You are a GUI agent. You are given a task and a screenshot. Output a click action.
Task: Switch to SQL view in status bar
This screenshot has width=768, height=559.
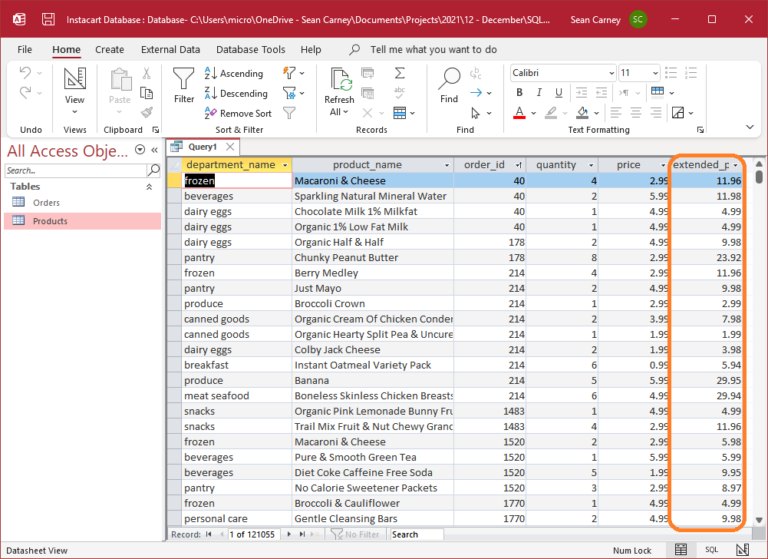[711, 550]
